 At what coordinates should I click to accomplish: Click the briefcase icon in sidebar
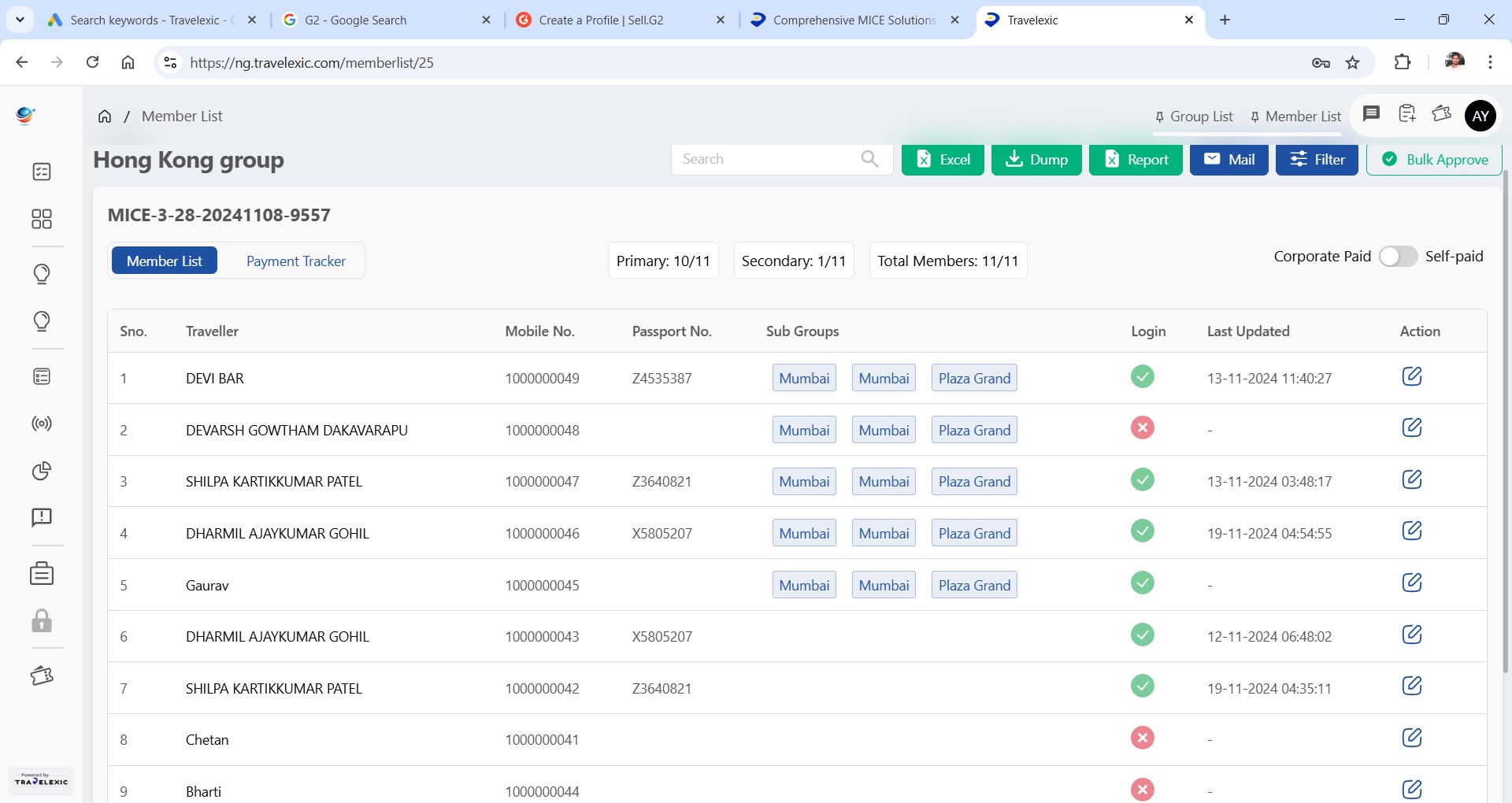pos(42,574)
